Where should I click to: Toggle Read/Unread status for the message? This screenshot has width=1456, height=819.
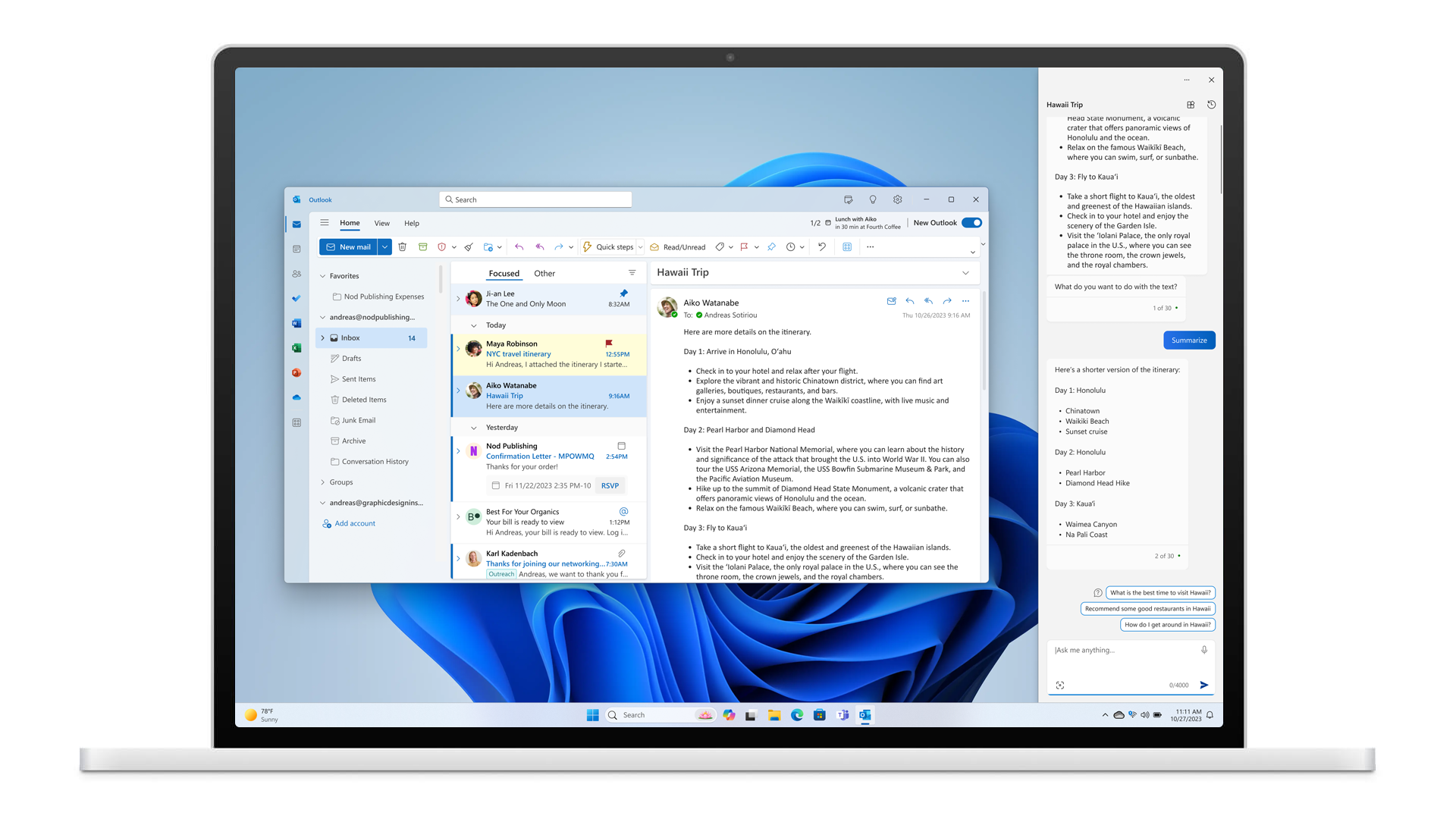677,247
